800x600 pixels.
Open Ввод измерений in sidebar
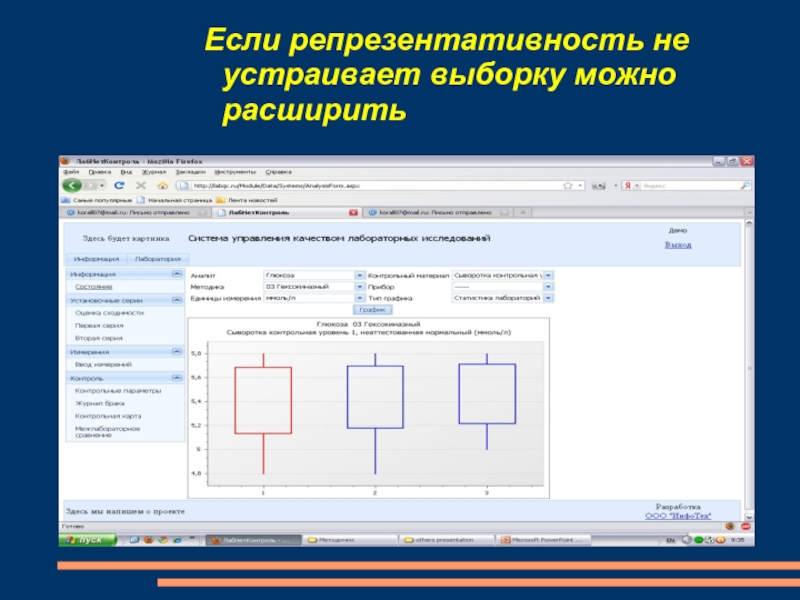coord(103,365)
